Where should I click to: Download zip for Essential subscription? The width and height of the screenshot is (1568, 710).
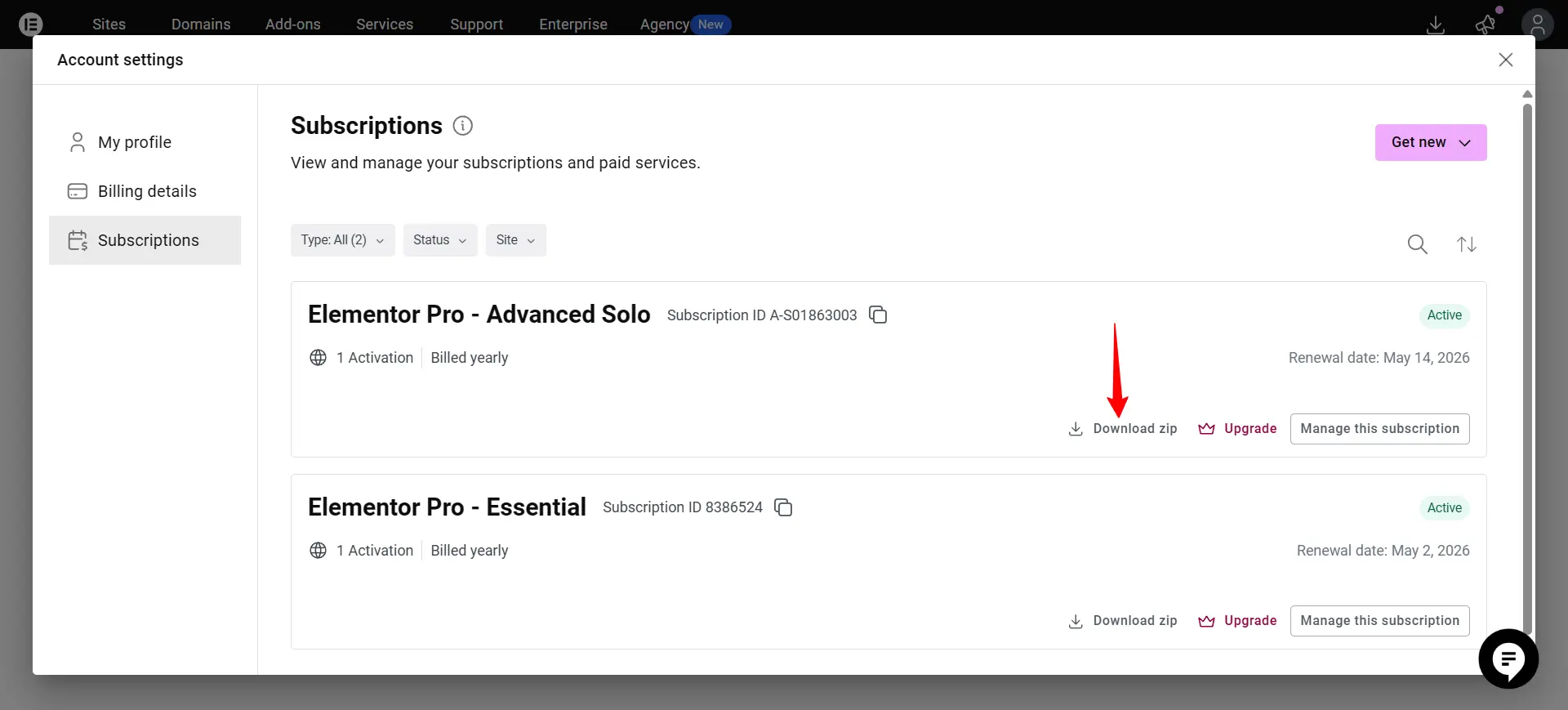pyautogui.click(x=1123, y=621)
